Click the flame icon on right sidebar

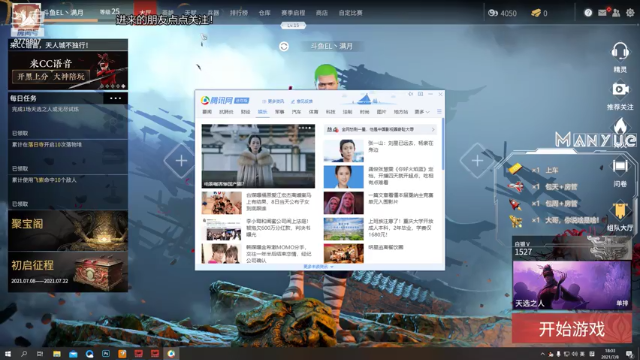pyautogui.click(x=620, y=127)
